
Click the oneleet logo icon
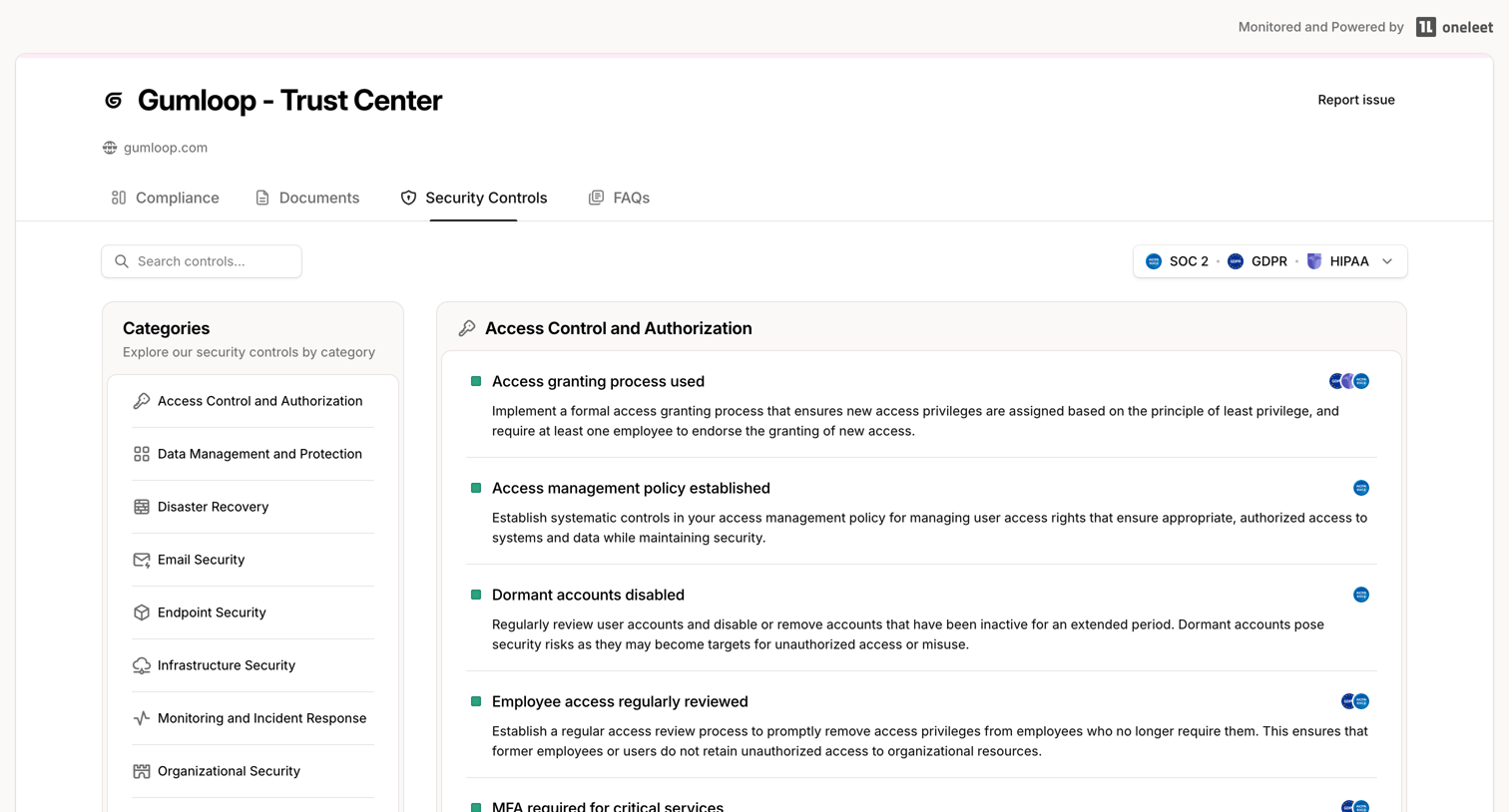1425,27
